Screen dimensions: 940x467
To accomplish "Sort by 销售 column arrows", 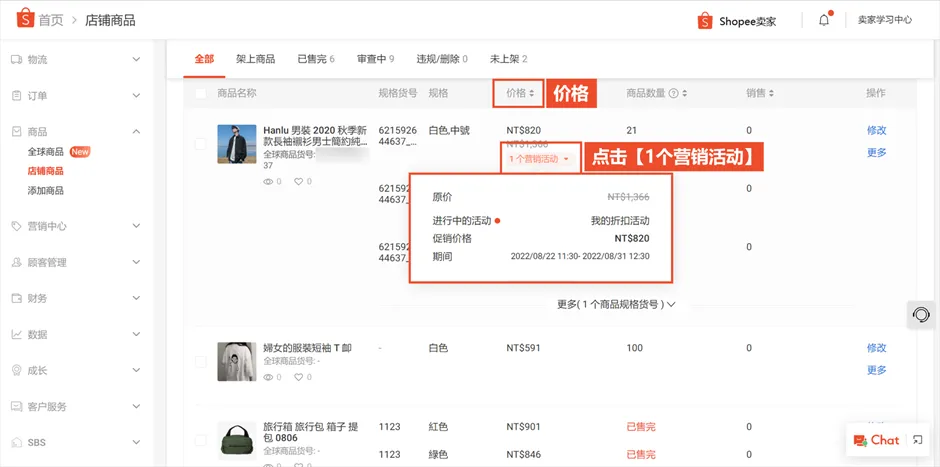I will pyautogui.click(x=771, y=93).
